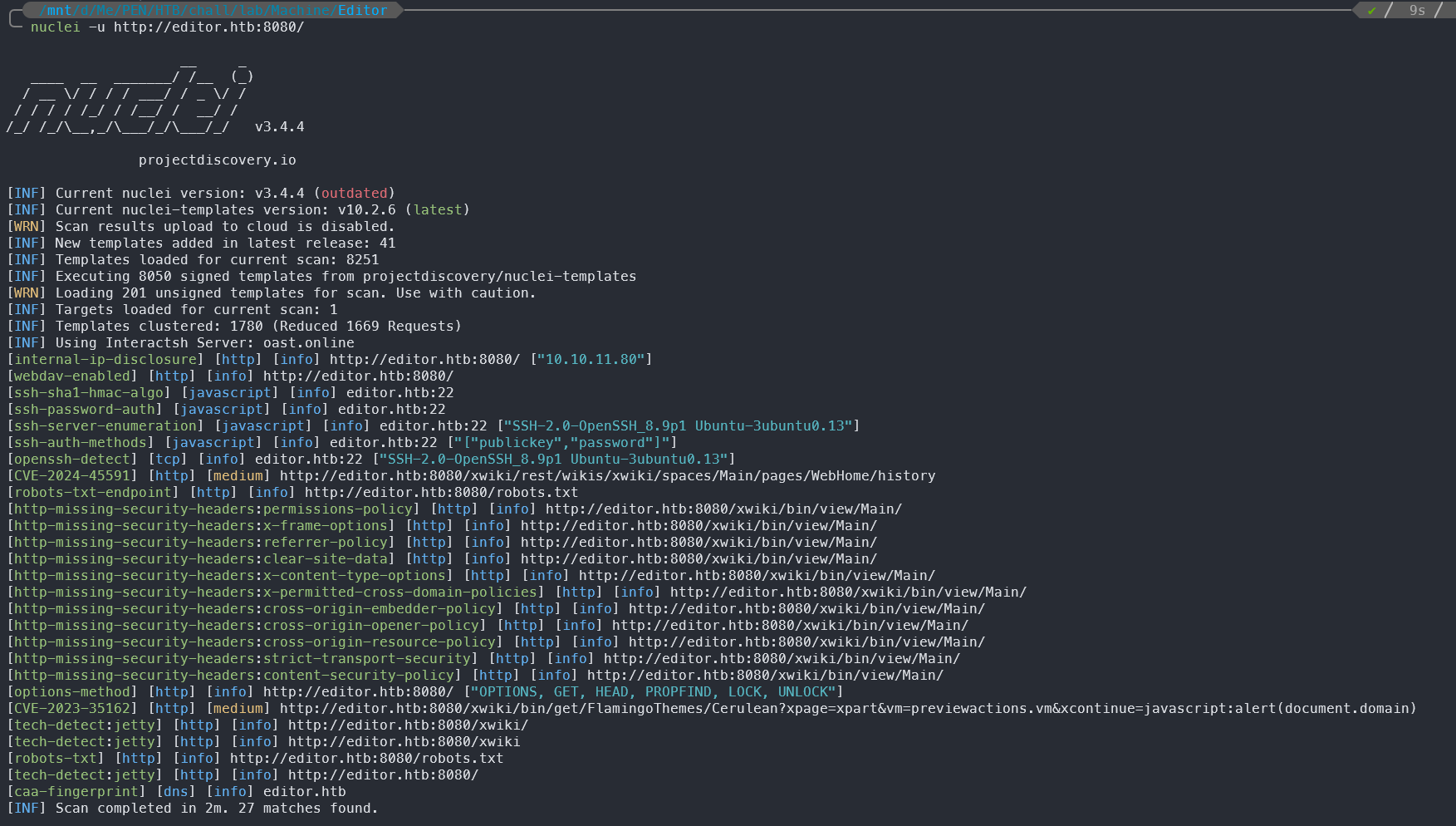The image size is (1456, 826).
Task: Click the openssh-detect template tag
Action: tap(72, 459)
